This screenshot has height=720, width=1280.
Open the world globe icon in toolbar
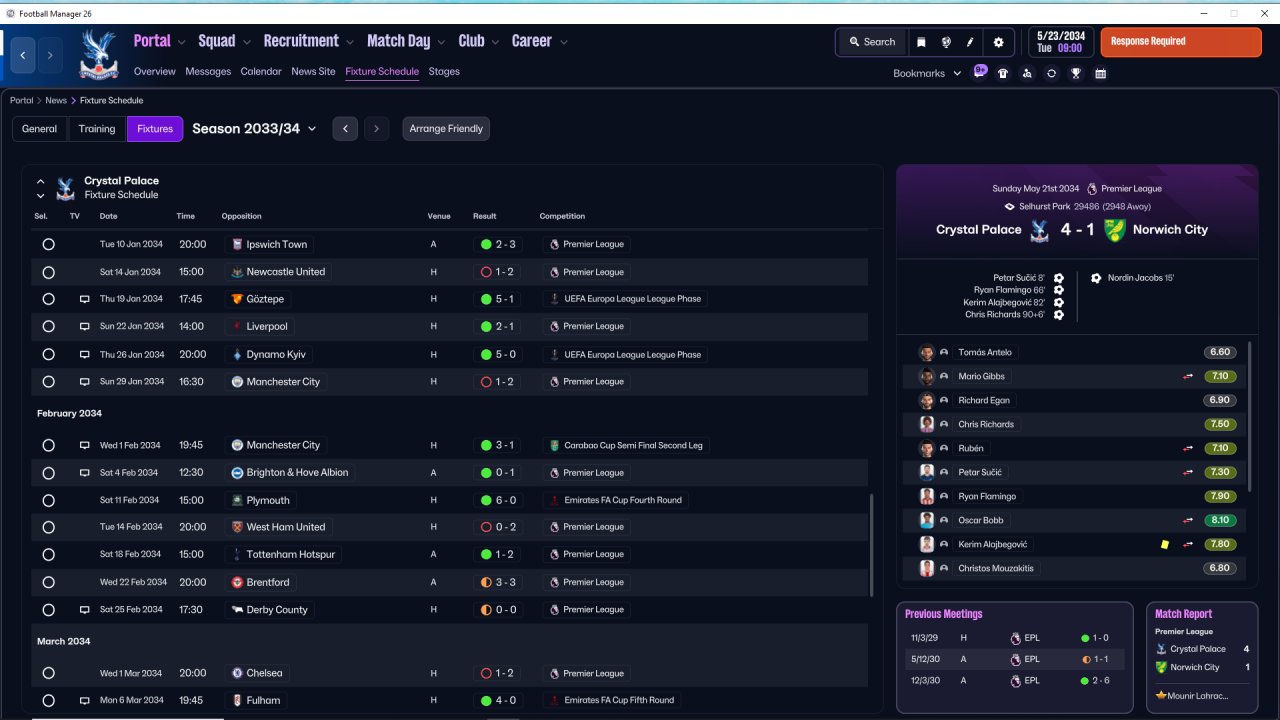point(946,42)
